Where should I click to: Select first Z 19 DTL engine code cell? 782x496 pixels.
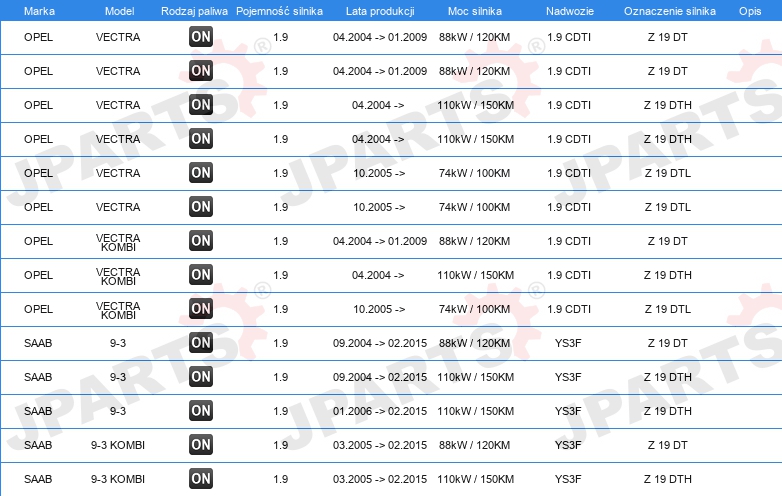tap(668, 173)
